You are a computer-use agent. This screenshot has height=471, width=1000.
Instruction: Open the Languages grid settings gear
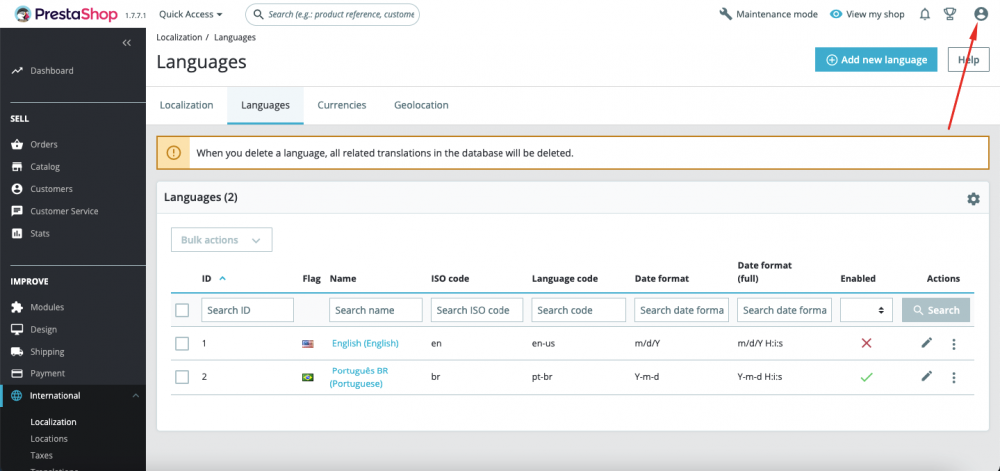pyautogui.click(x=973, y=199)
